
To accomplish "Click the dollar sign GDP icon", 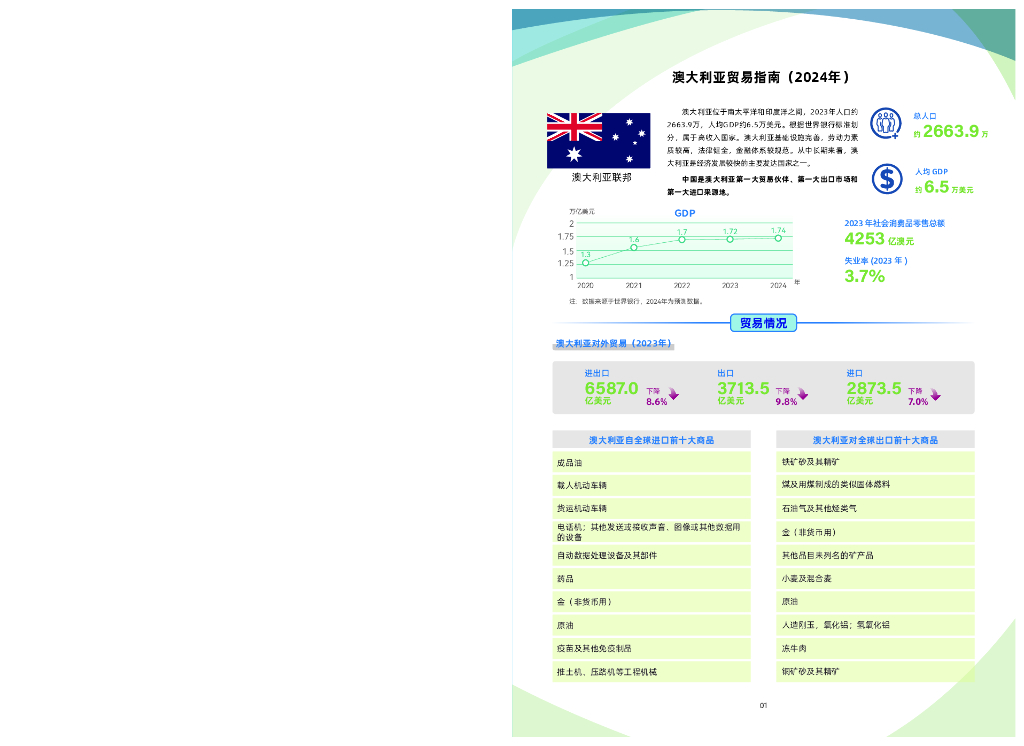I will pyautogui.click(x=886, y=178).
